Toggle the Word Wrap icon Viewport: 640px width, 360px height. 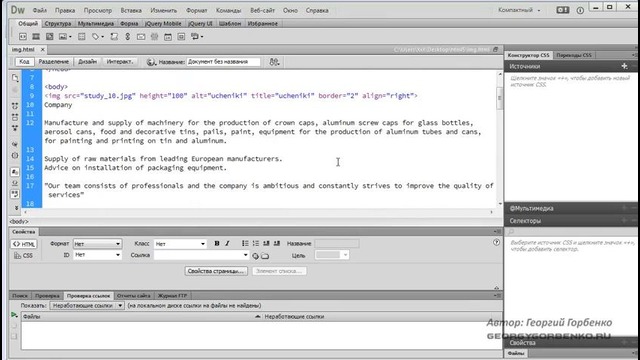click(x=15, y=194)
